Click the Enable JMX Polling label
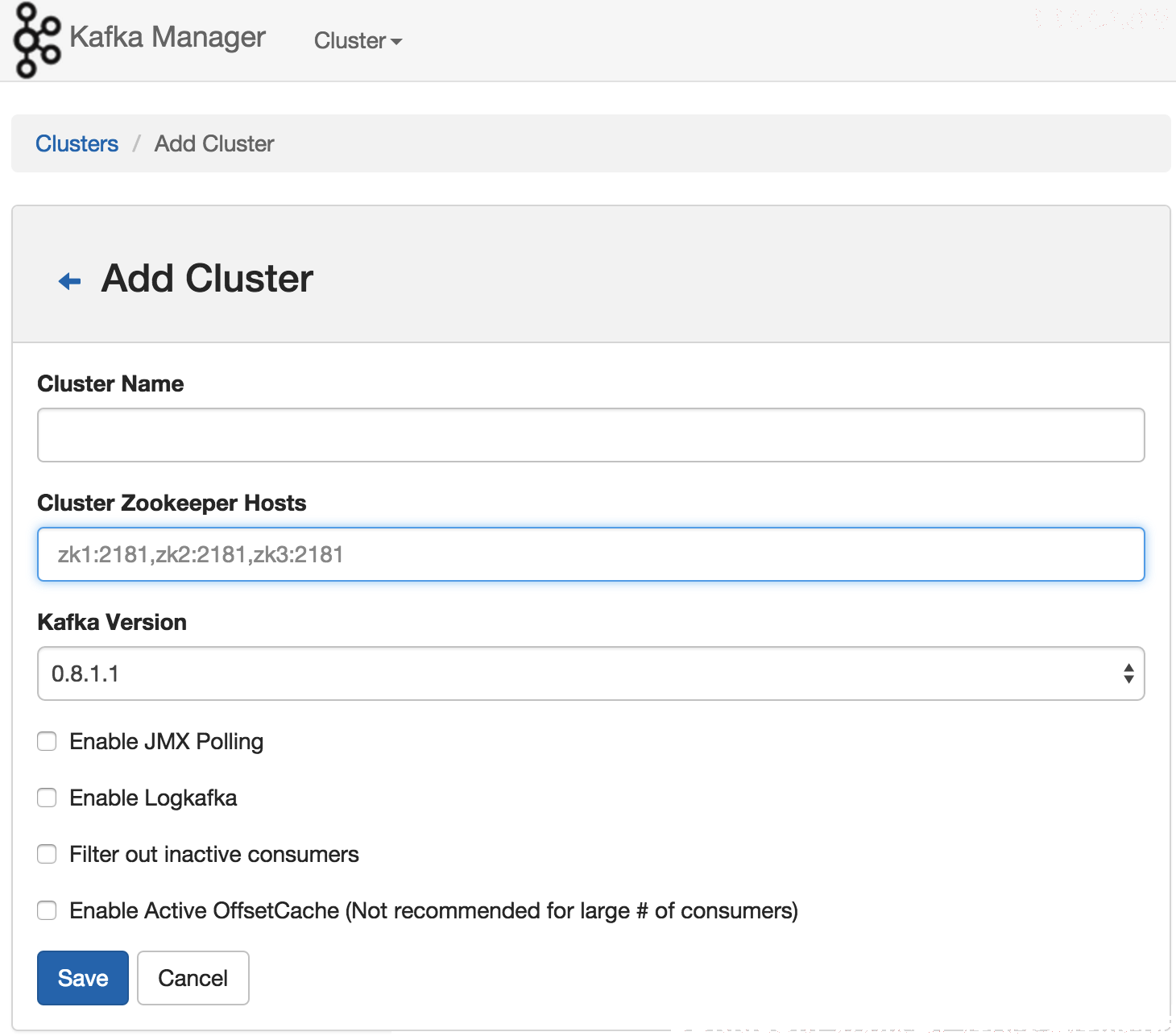 [167, 741]
